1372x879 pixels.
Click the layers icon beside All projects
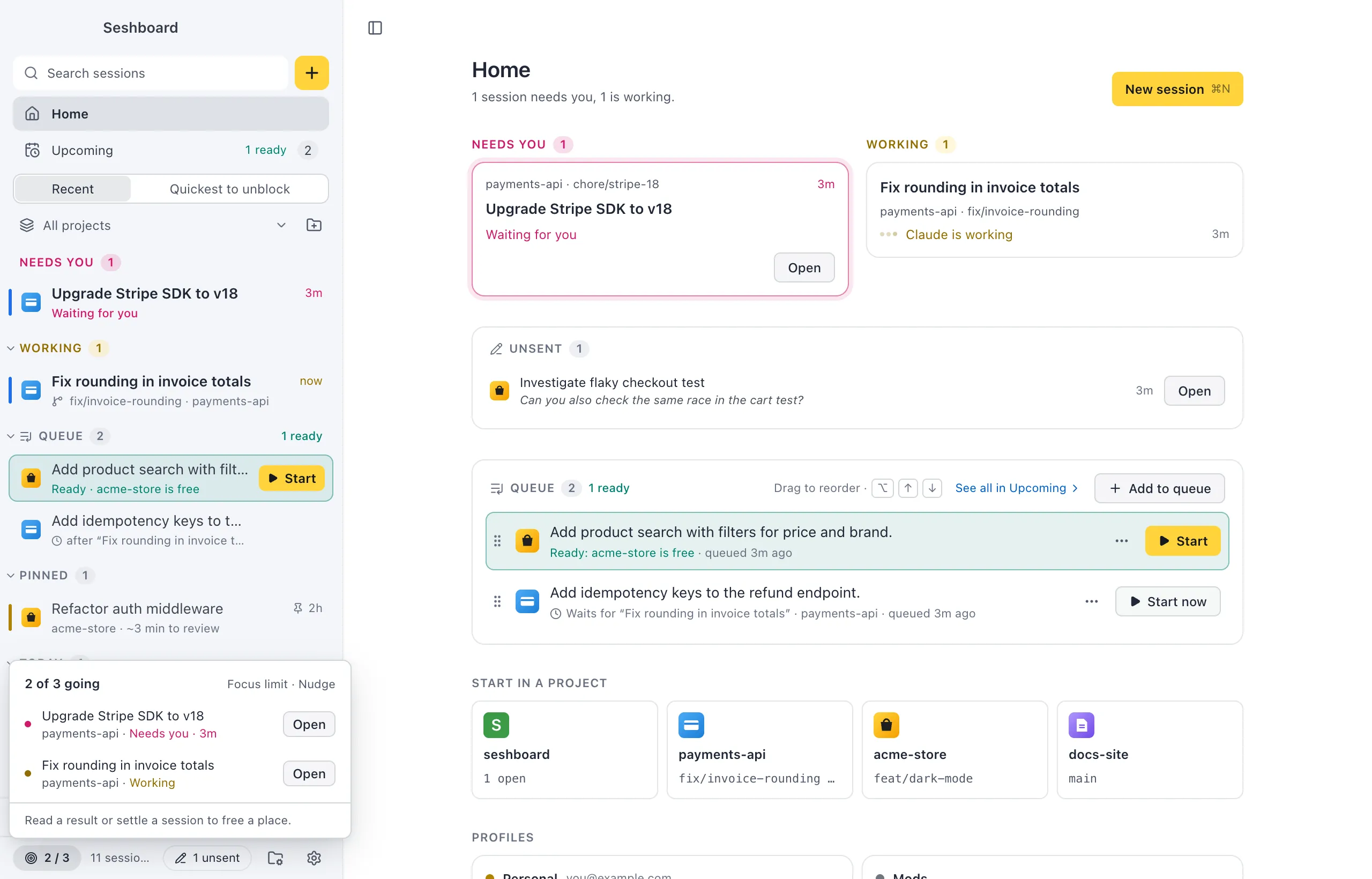point(27,225)
